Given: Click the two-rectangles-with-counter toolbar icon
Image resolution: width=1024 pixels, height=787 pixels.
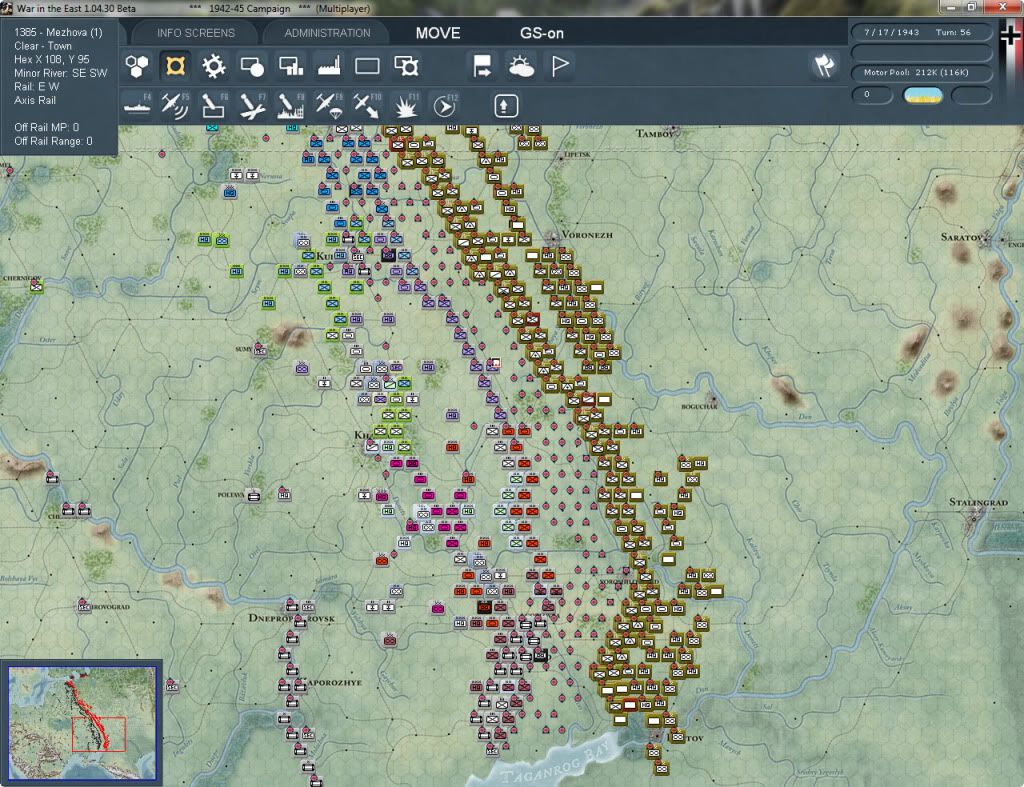Looking at the screenshot, I should pyautogui.click(x=406, y=66).
